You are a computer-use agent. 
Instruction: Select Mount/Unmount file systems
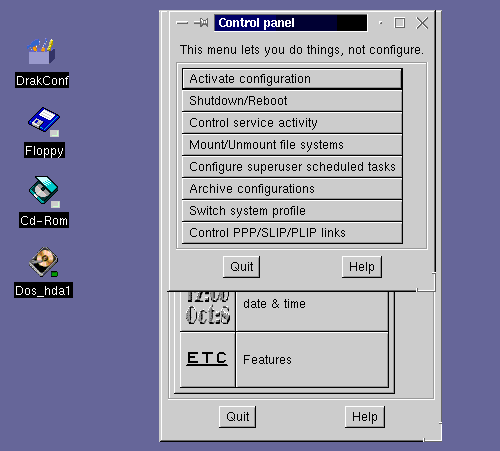click(x=292, y=145)
